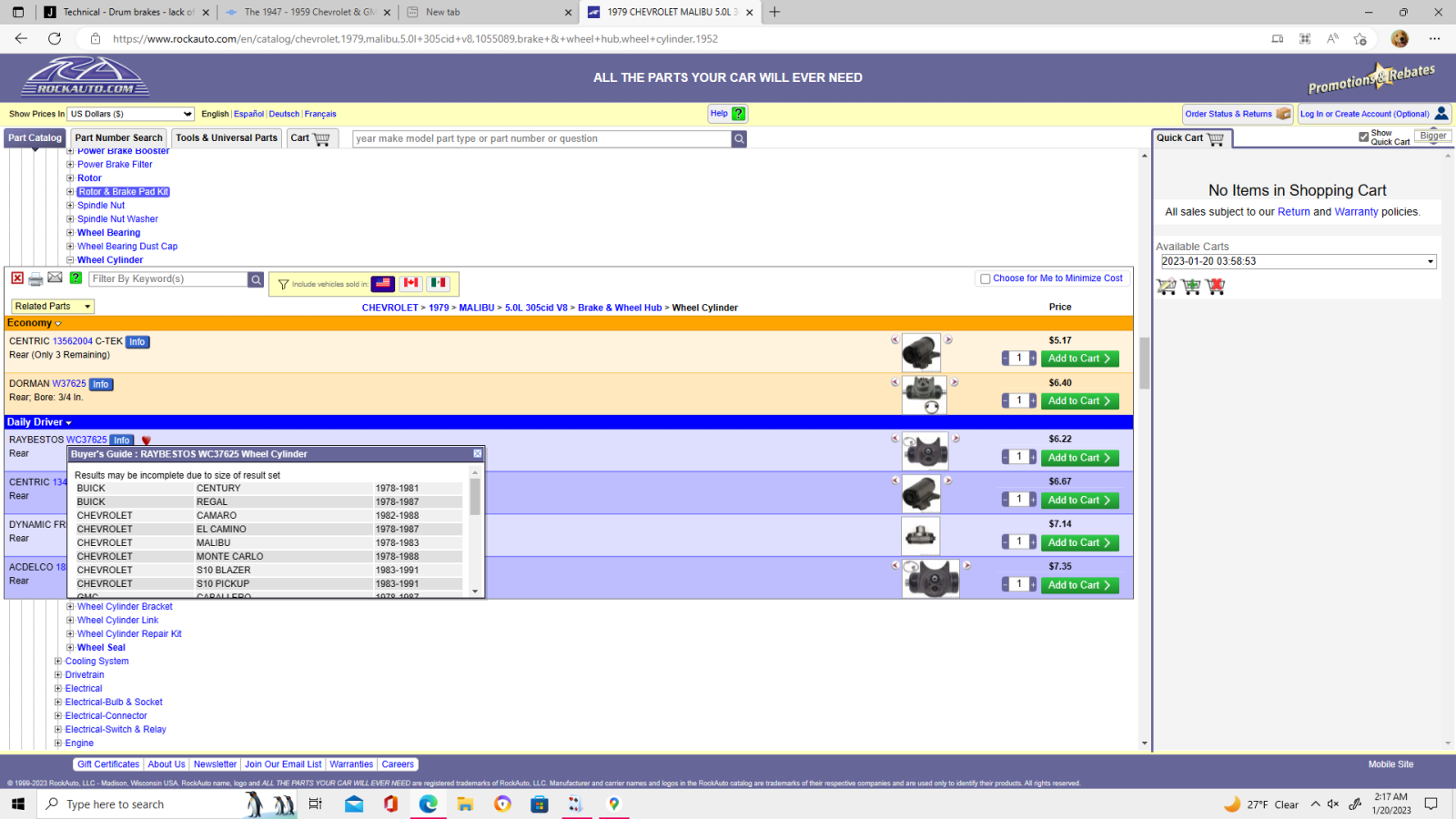1456x819 pixels.
Task: Open Promotions & Rebates banner
Action: click(1371, 78)
